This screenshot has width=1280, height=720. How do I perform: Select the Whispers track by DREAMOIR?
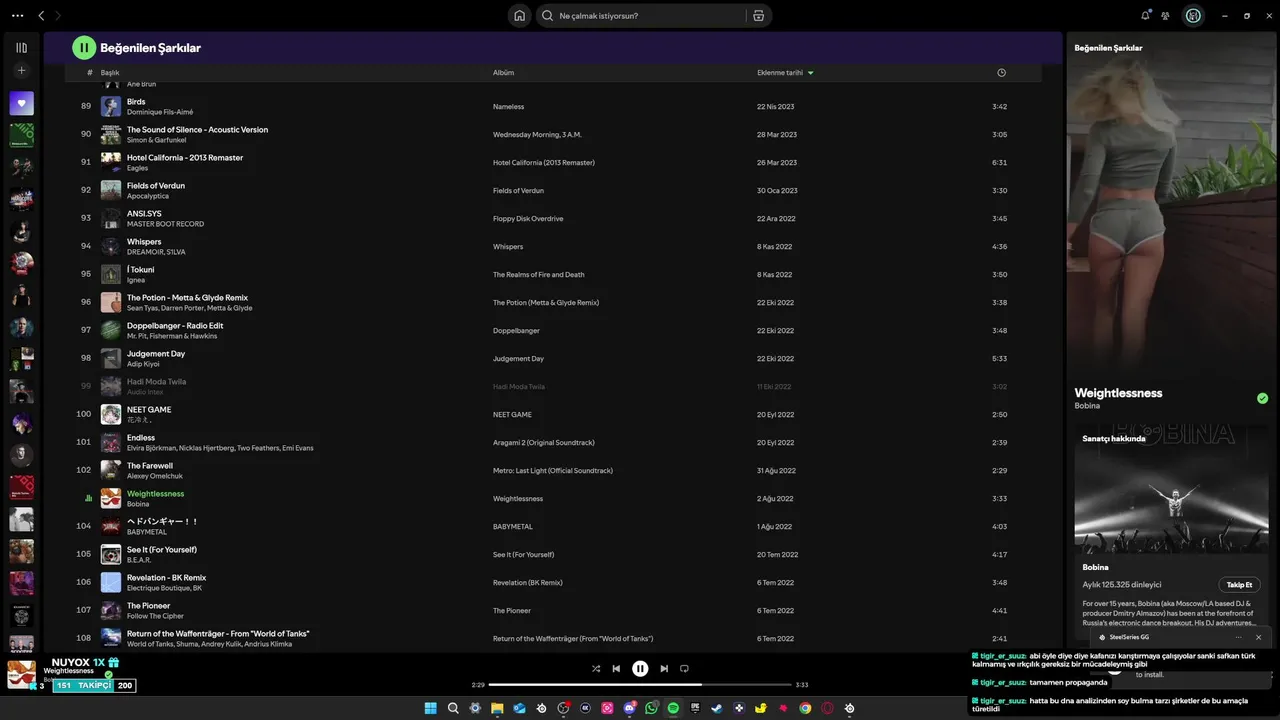144,242
